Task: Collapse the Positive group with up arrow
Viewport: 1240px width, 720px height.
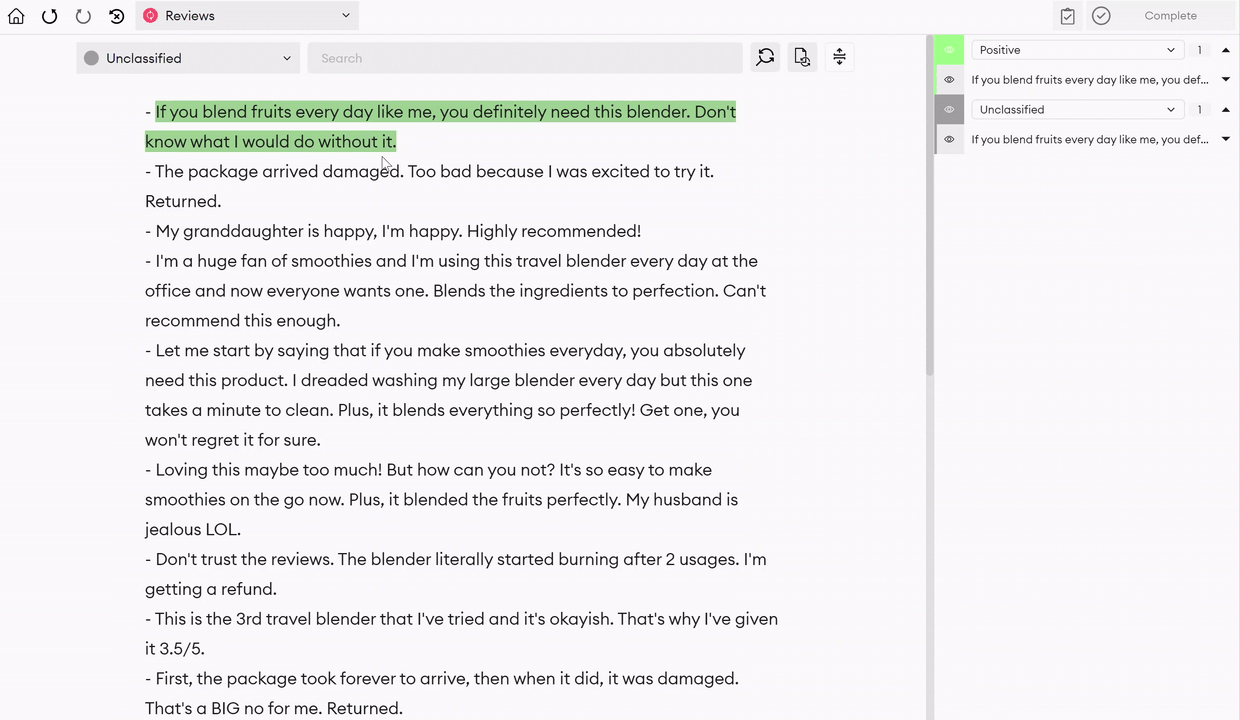Action: (1226, 50)
